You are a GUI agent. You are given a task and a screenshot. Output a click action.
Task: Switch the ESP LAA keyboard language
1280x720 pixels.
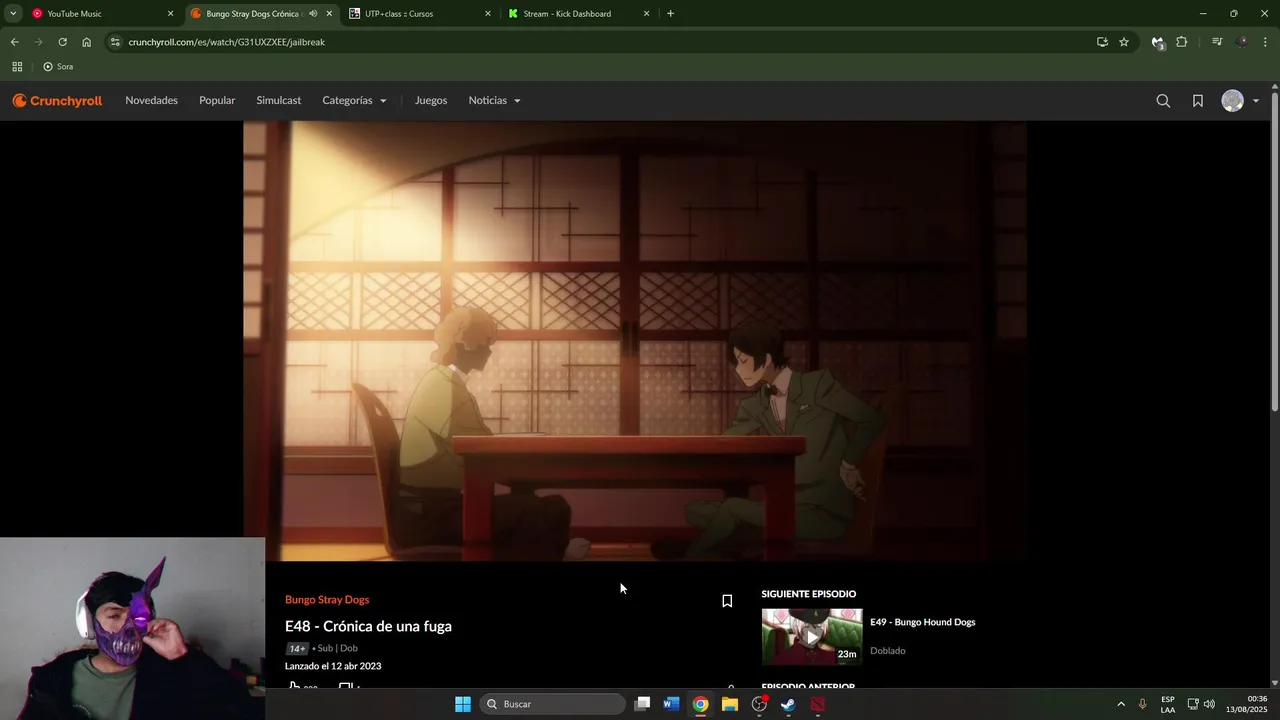tap(1168, 704)
